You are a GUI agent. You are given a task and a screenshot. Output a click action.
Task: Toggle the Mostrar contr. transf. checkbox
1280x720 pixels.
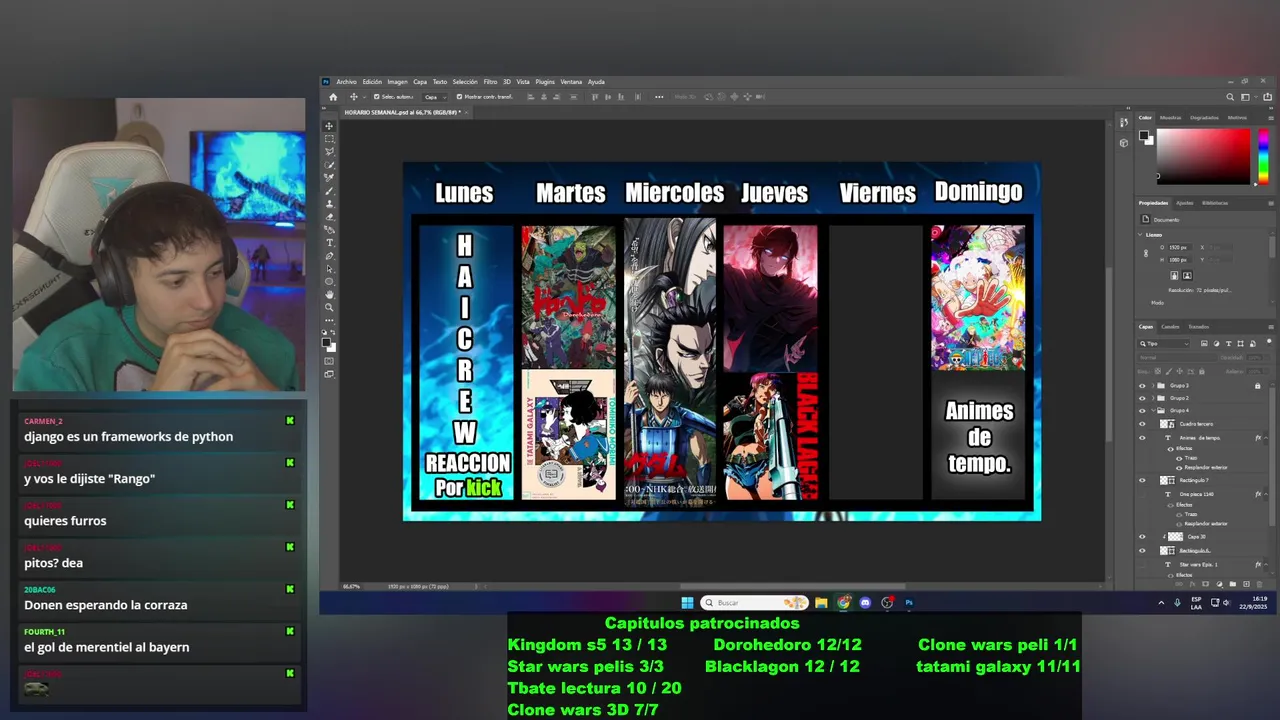(459, 97)
